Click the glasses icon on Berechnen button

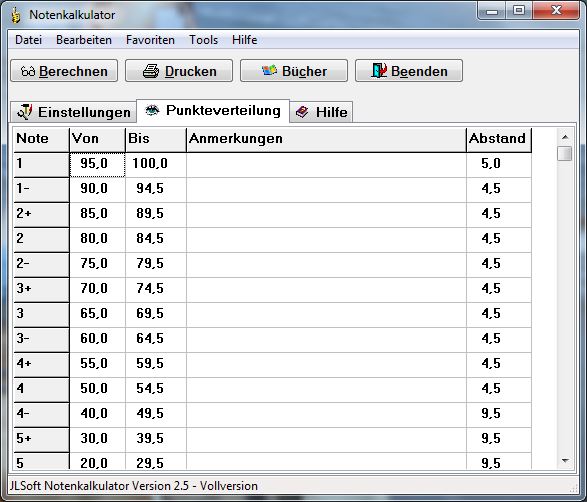28,71
